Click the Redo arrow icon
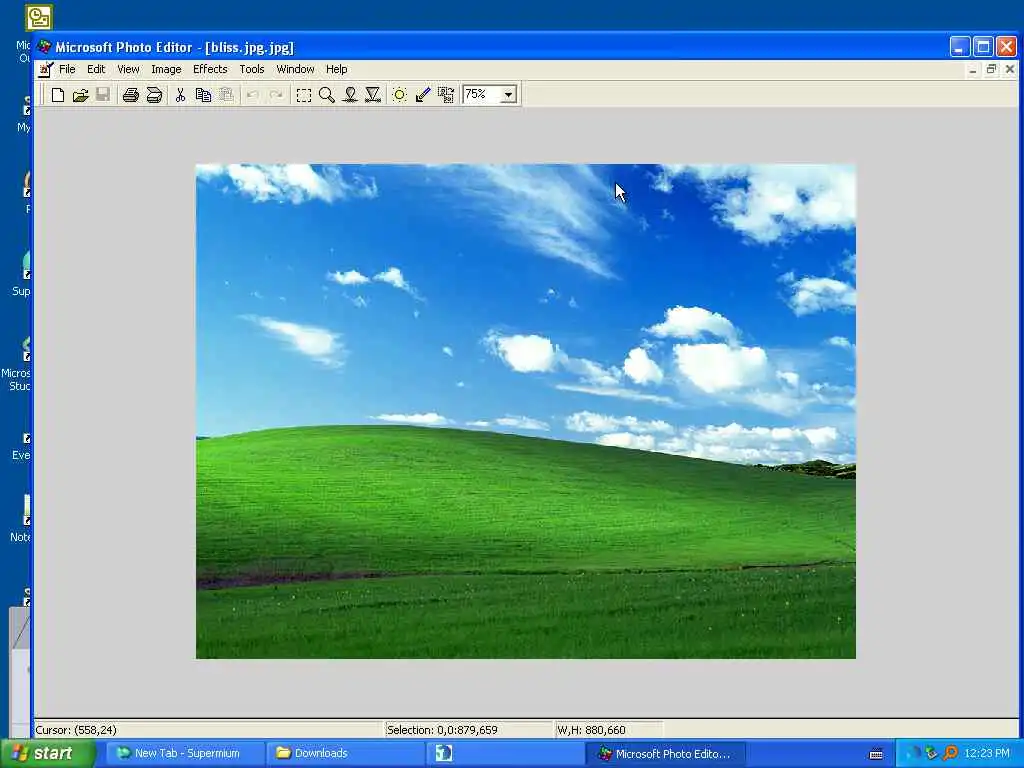Viewport: 1024px width, 768px height. [x=276, y=95]
